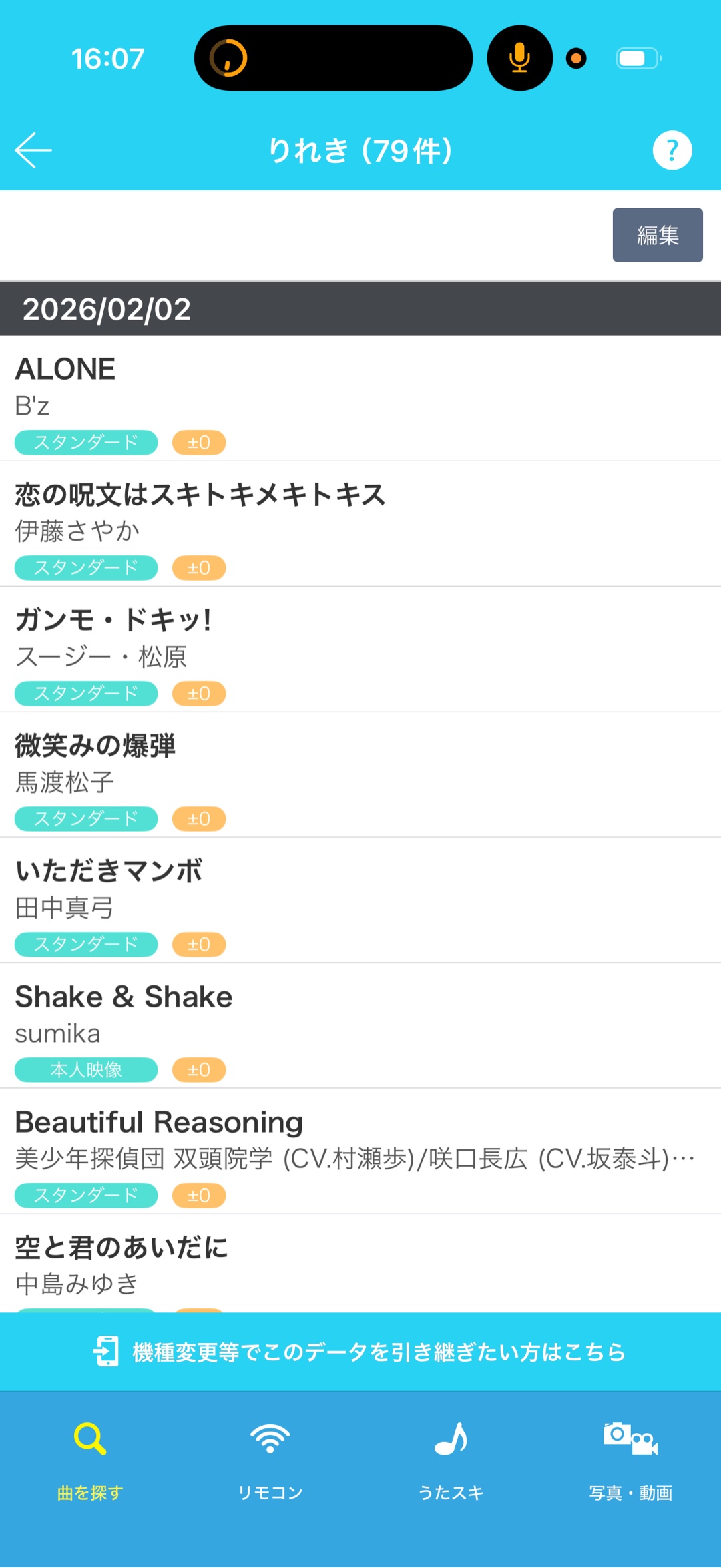Tap the 本人映像 tag on Shake & Shake
721x1568 pixels.
tap(86, 1070)
